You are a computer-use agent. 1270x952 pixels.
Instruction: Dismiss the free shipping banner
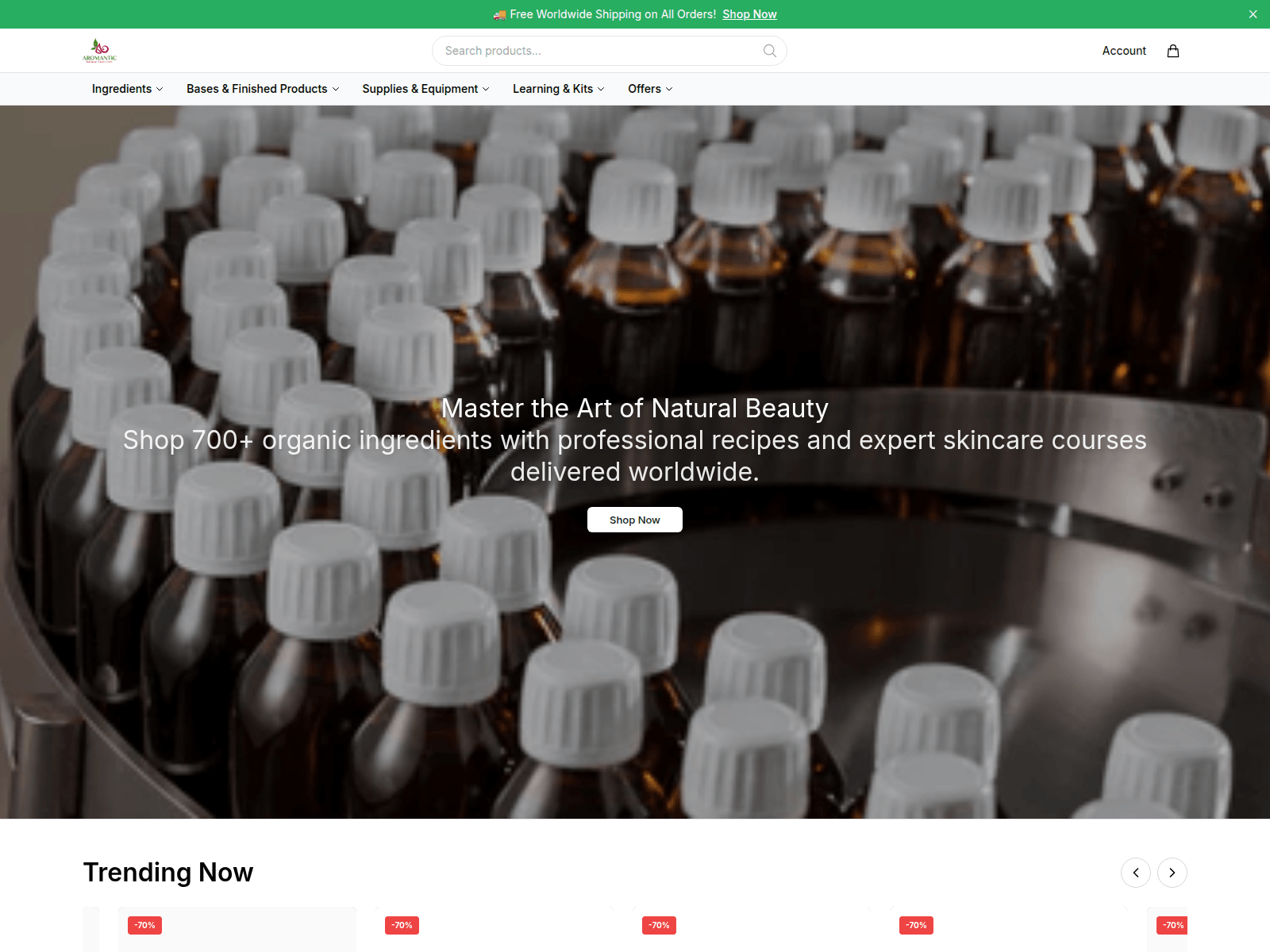click(1253, 14)
